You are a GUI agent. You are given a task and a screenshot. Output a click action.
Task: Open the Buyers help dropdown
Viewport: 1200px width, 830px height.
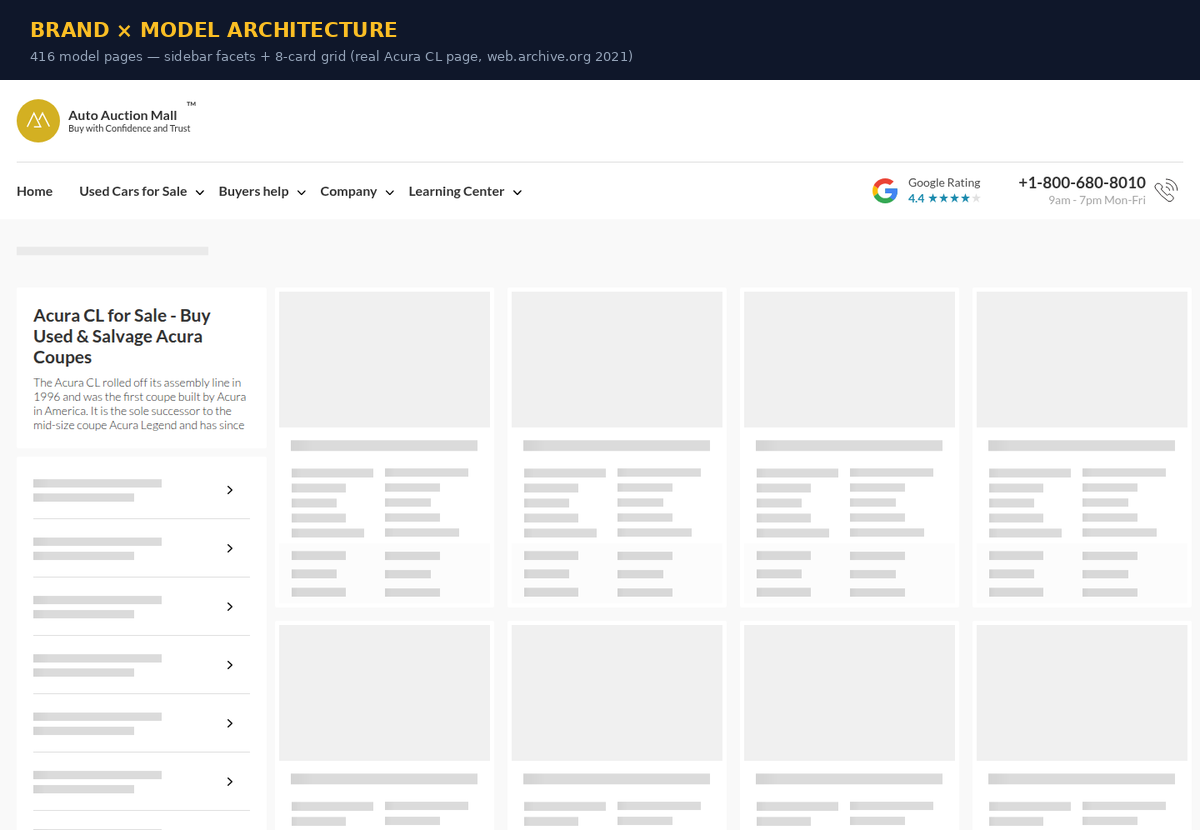tap(262, 191)
